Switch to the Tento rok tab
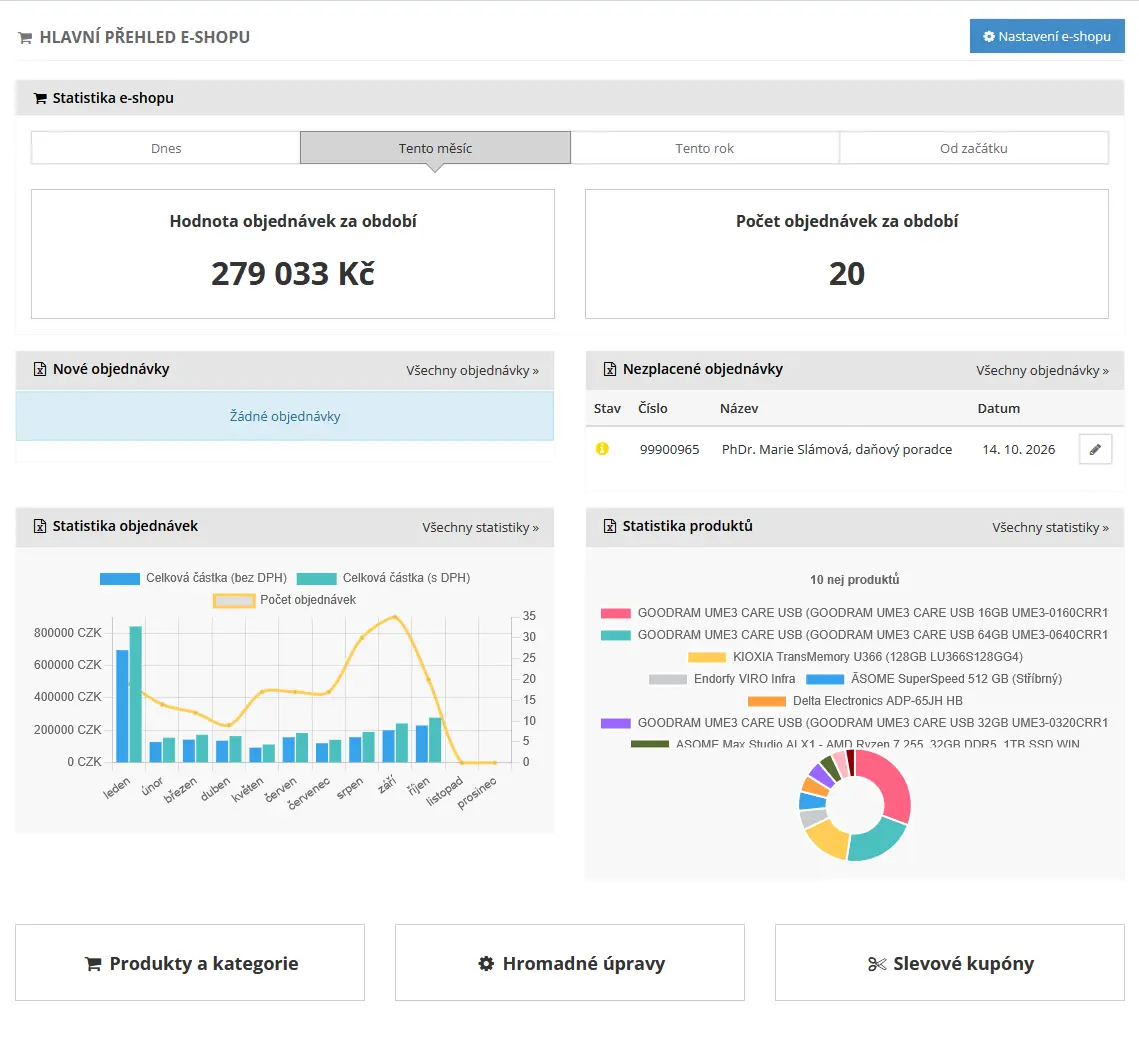This screenshot has height=1044, width=1139. [x=705, y=148]
